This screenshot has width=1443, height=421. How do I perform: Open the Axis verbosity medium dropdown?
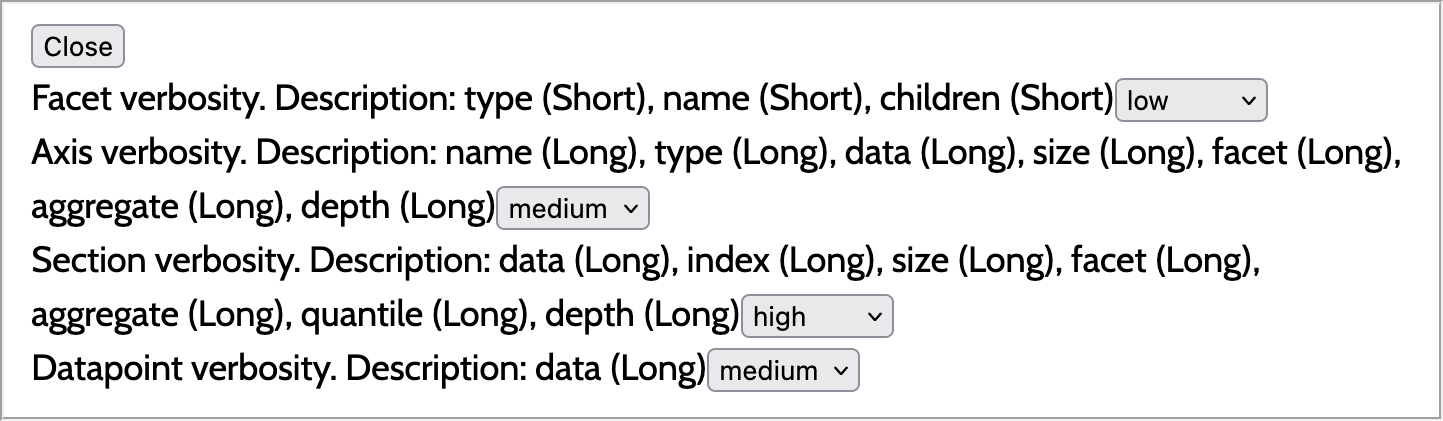[572, 209]
